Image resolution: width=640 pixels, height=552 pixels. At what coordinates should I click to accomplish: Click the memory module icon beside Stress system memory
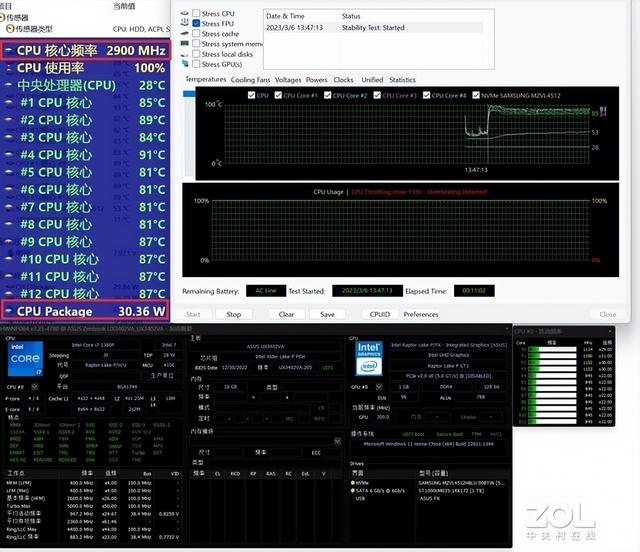pyautogui.click(x=185, y=43)
